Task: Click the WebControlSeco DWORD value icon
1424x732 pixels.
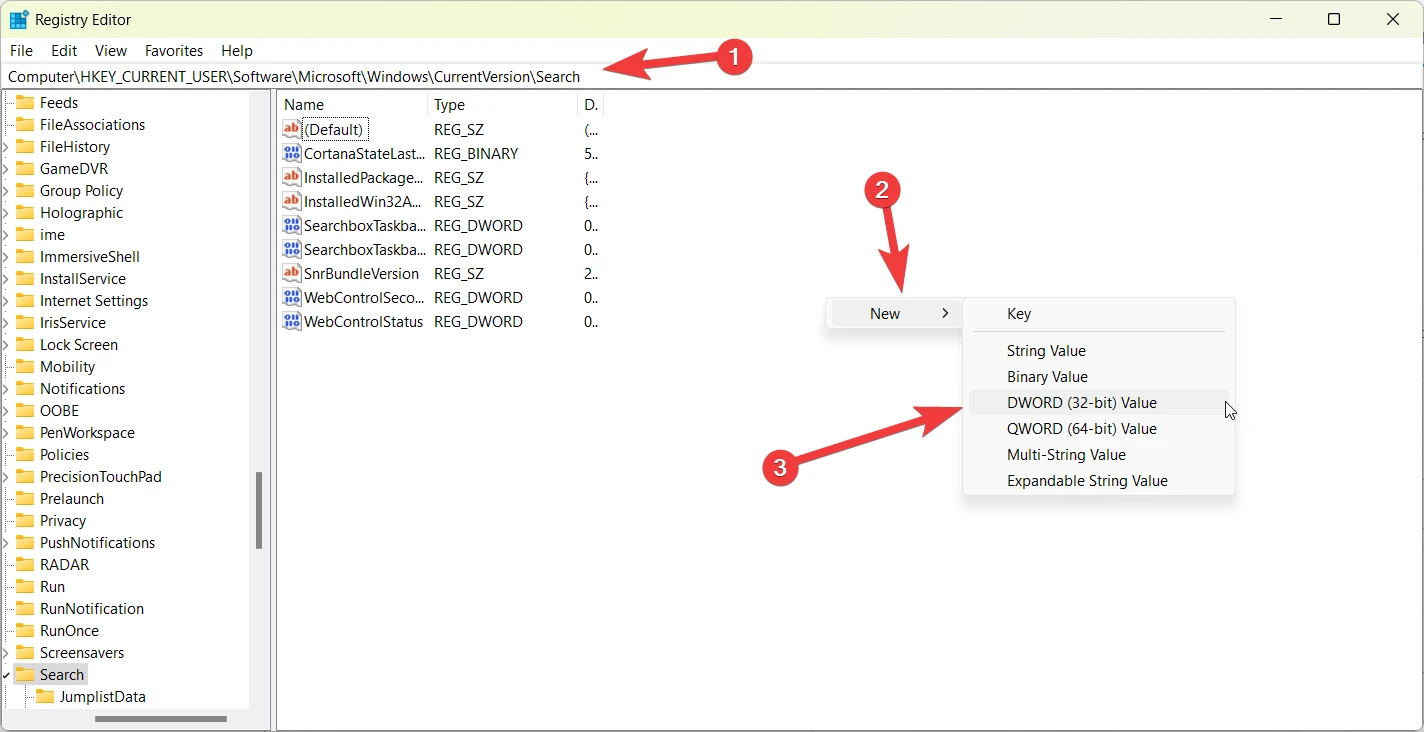Action: coord(291,297)
